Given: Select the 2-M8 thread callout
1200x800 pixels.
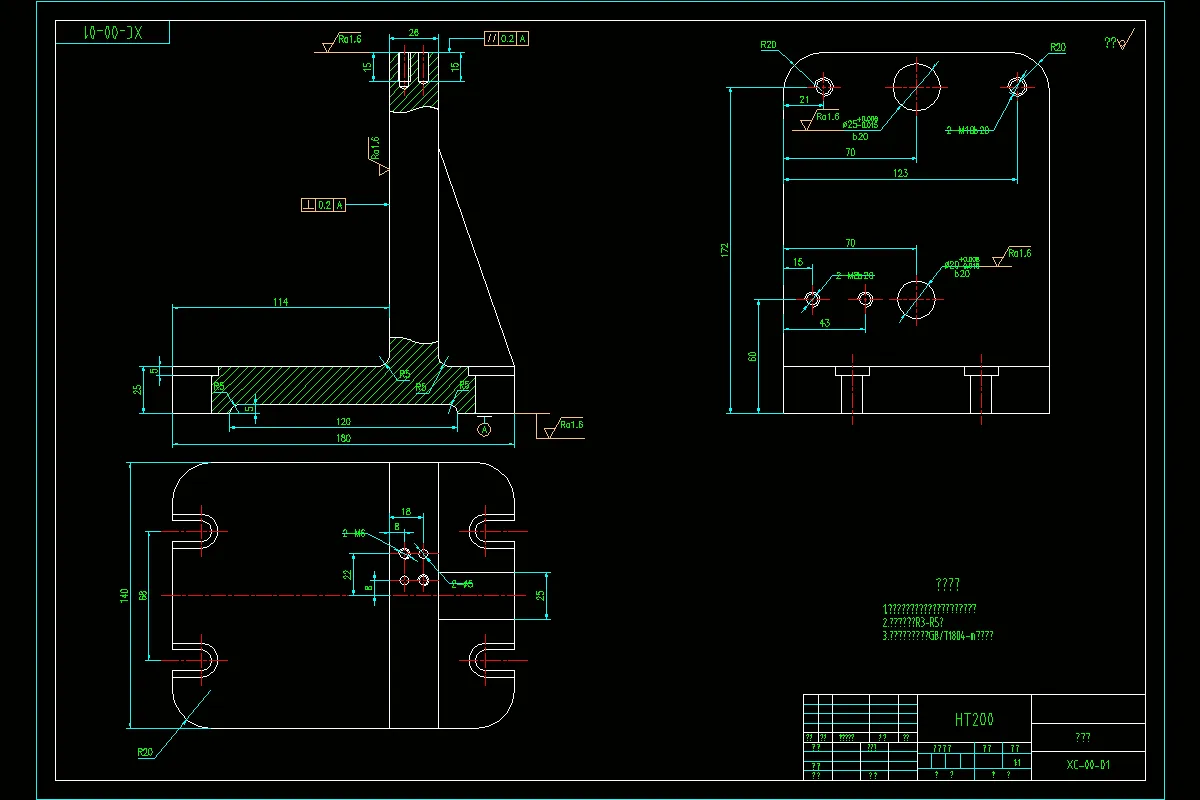Looking at the screenshot, I should tap(855, 275).
